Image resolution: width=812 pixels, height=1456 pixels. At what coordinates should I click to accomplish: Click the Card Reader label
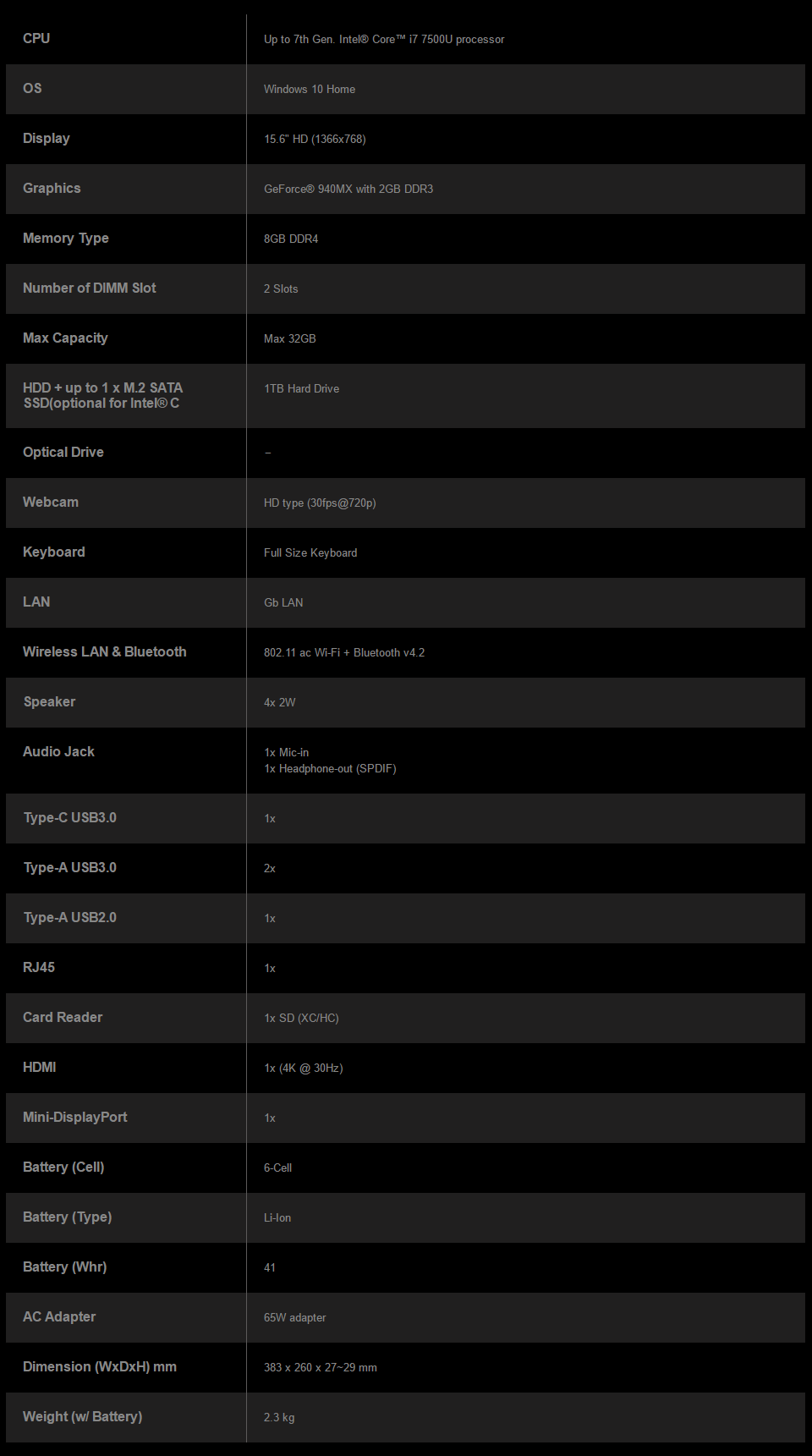[x=63, y=1018]
